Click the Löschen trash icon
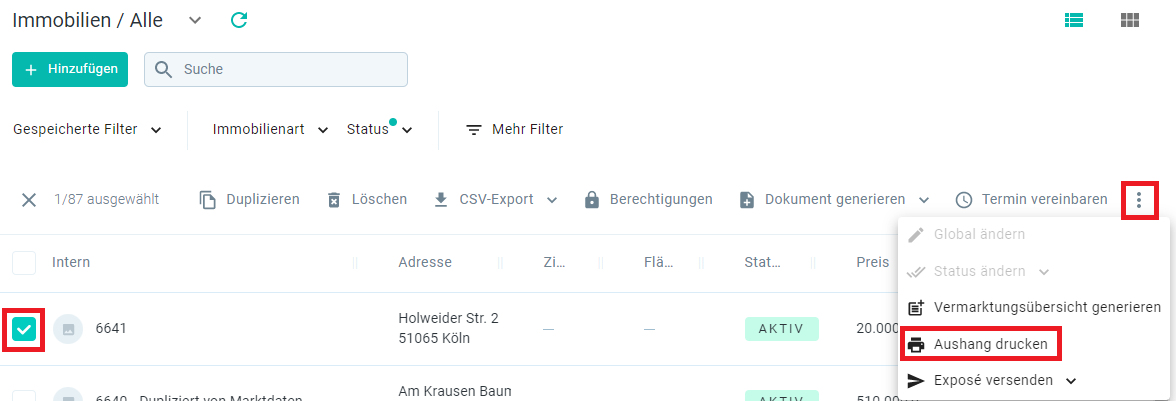 pos(334,200)
